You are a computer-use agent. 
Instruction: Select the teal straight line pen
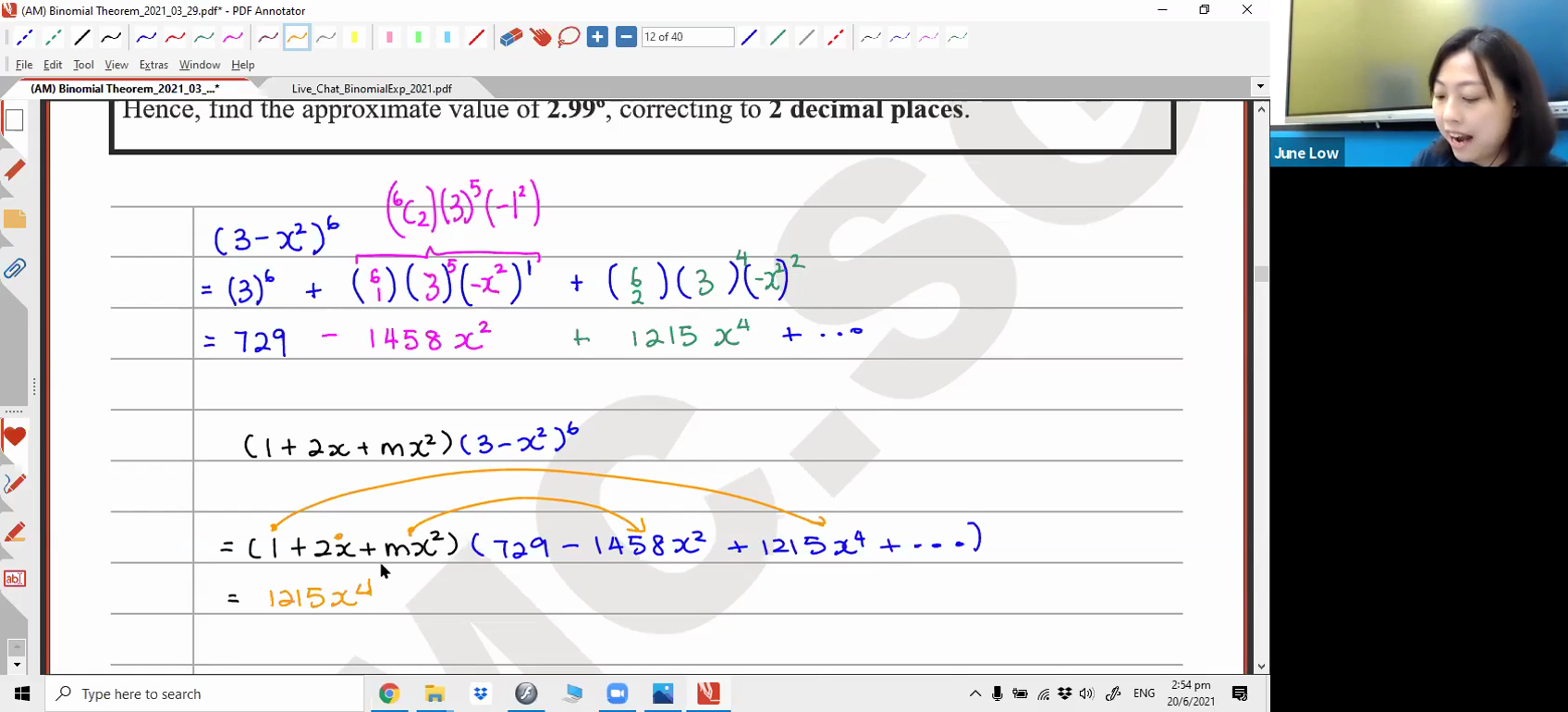tap(778, 38)
